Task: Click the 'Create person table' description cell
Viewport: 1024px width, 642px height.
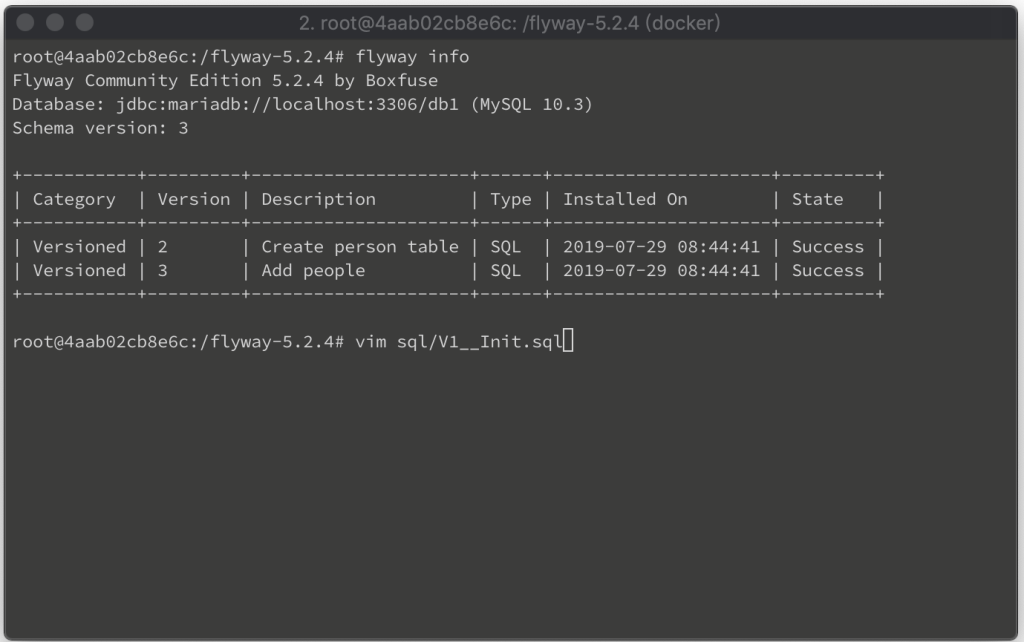Action: [360, 247]
